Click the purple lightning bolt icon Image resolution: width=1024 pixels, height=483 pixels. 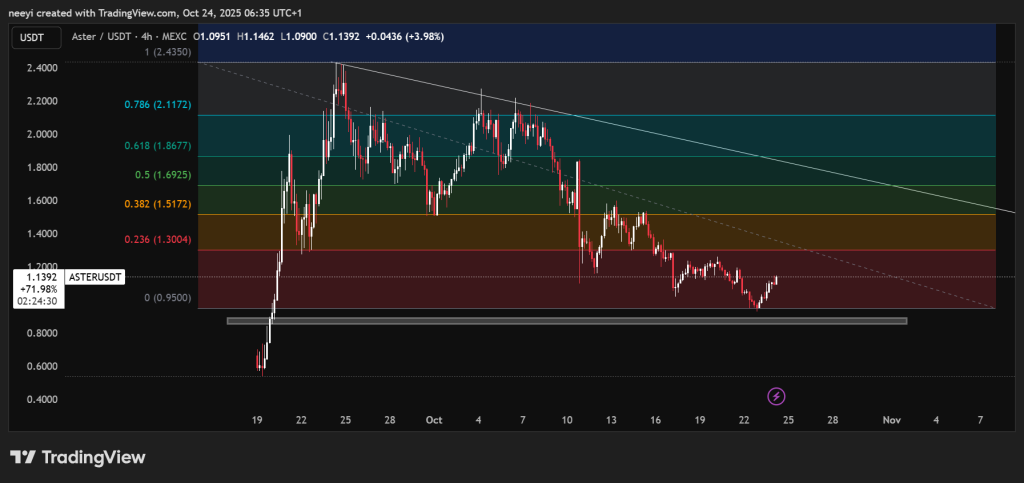coord(777,396)
